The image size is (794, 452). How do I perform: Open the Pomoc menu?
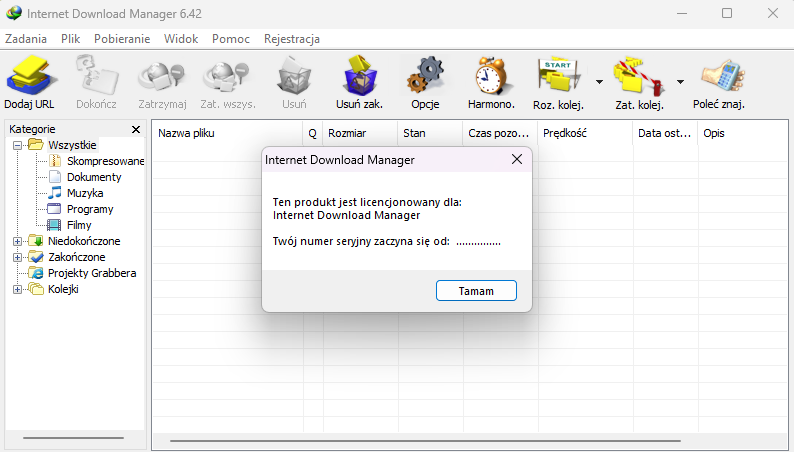pyautogui.click(x=231, y=39)
